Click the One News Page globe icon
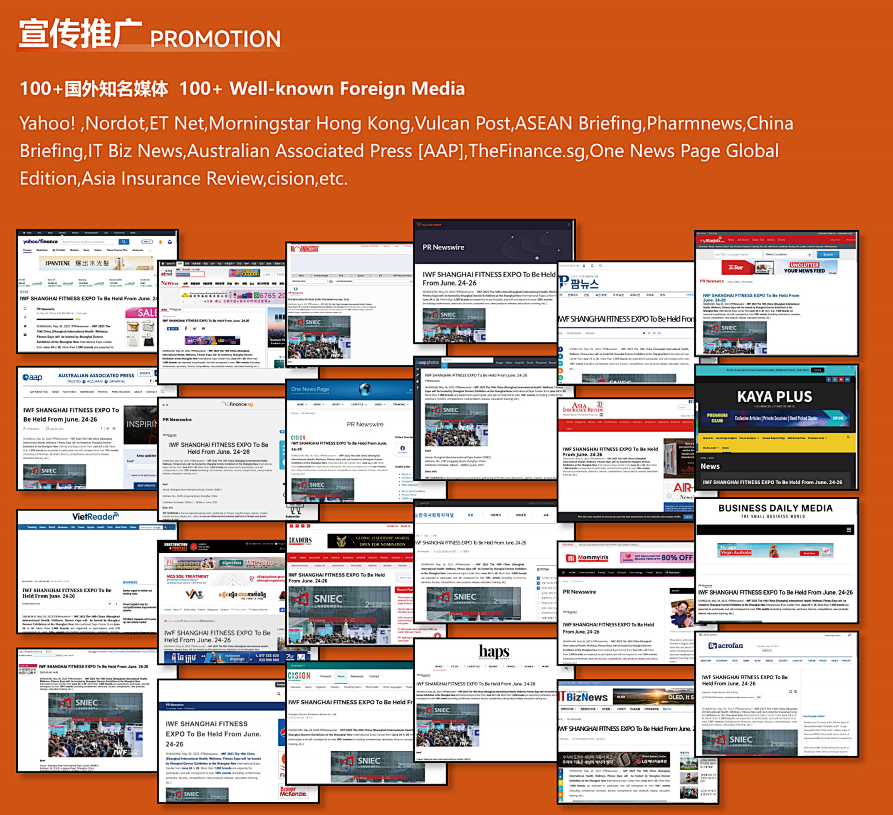Screen dimensions: 893x815 coord(364,389)
